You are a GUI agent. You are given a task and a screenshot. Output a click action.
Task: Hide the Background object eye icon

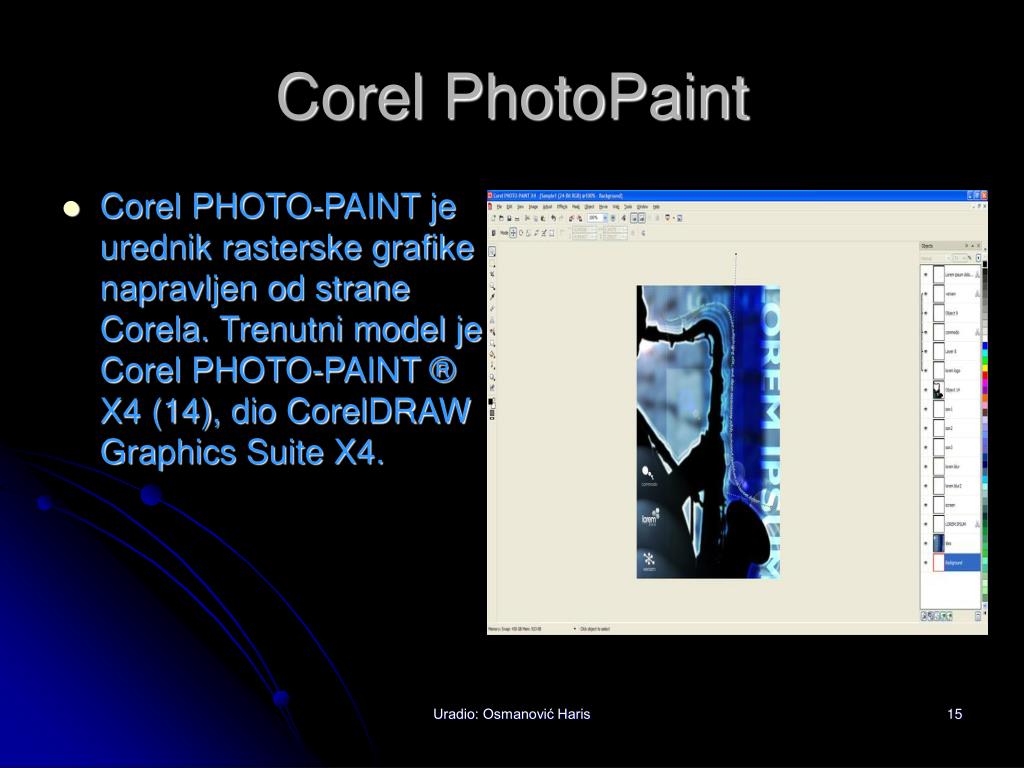pos(925,562)
